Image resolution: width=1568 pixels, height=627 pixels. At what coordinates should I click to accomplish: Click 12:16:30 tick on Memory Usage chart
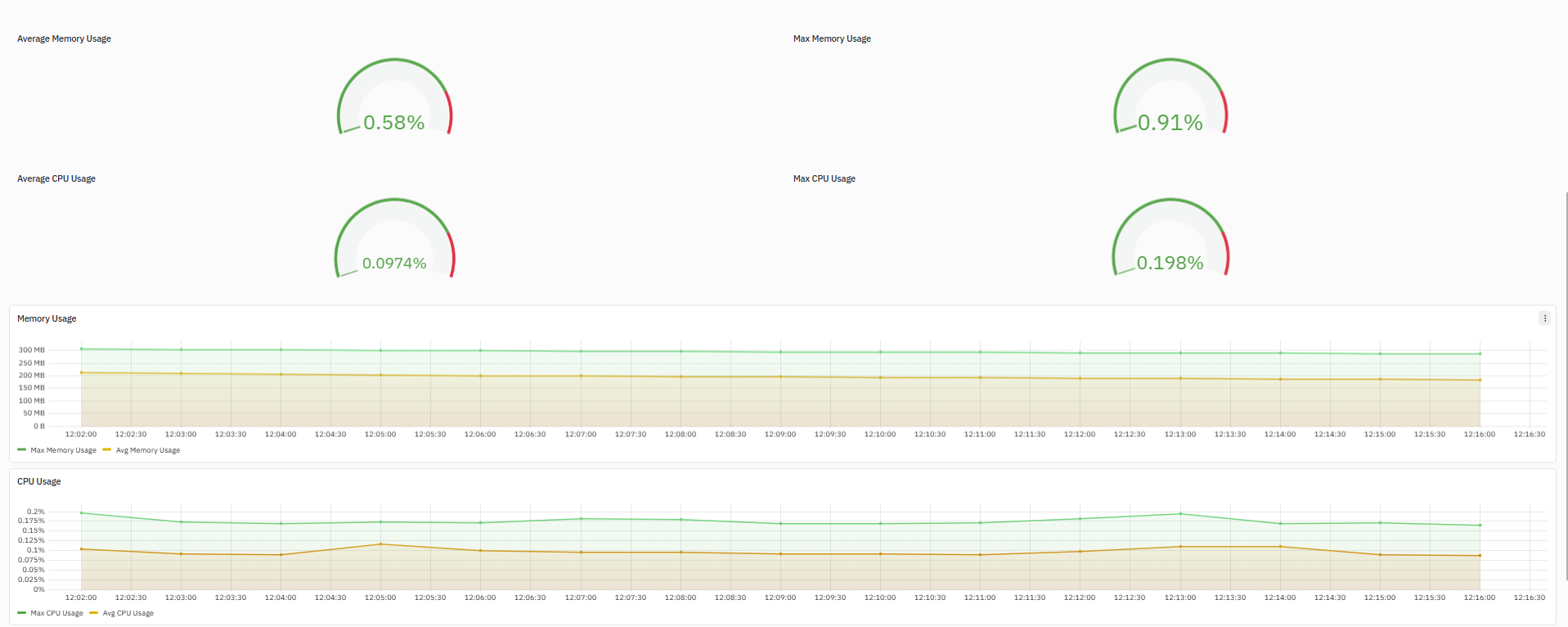coord(1530,435)
